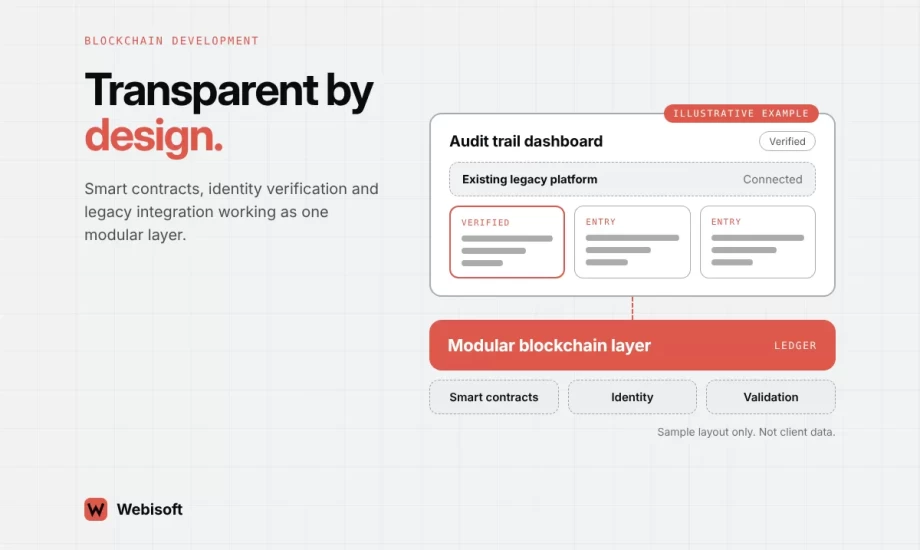Click the ILLUSTRATIVE EXAMPLE tag
920x550 pixels.
(x=740, y=113)
